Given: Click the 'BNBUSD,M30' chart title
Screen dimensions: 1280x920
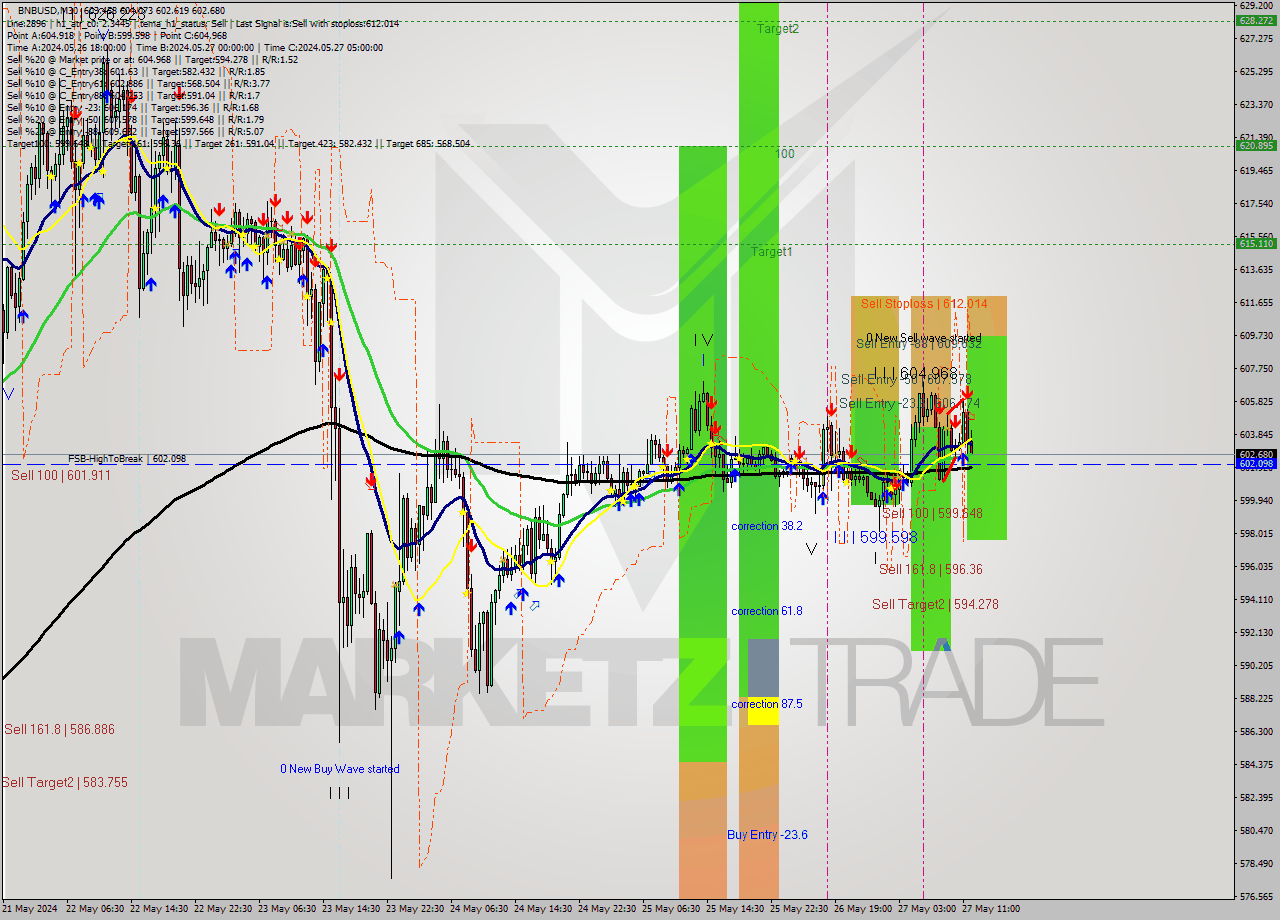Looking at the screenshot, I should click(47, 10).
